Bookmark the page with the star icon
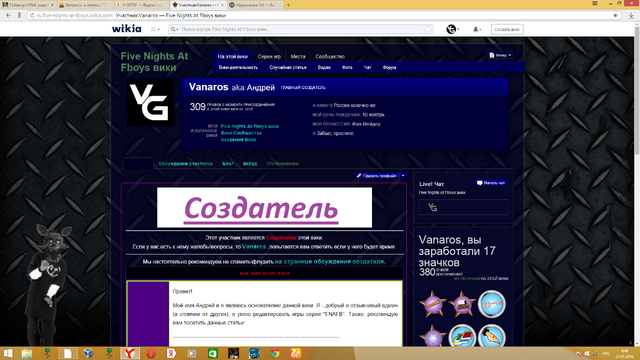640x360 pixels. (x=615, y=16)
